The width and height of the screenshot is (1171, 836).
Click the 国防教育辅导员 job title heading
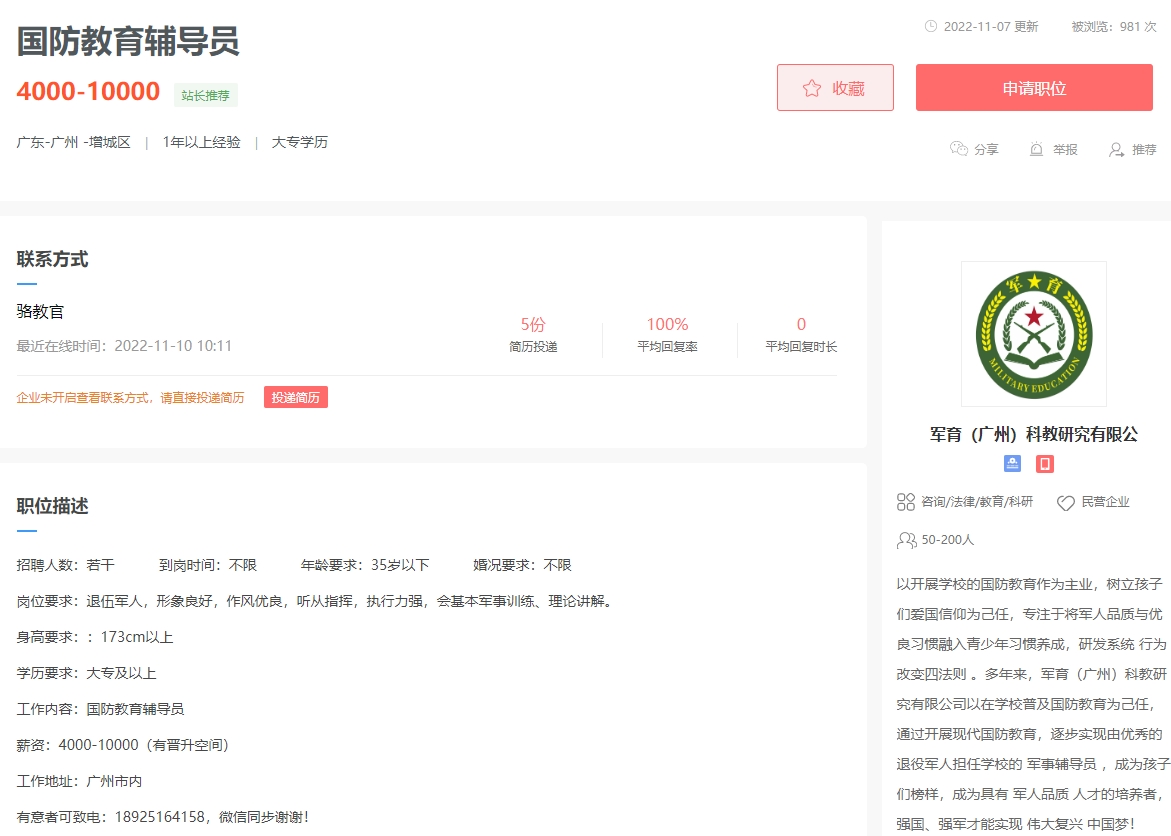pos(128,42)
